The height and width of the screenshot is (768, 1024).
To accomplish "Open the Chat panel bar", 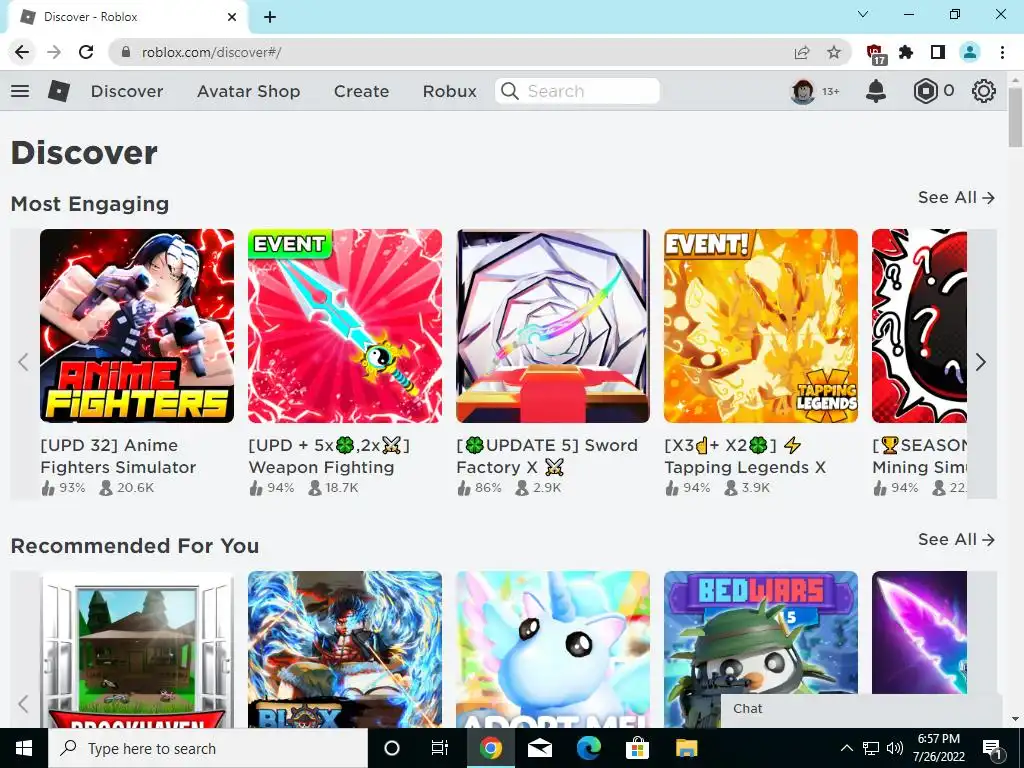I will click(861, 711).
